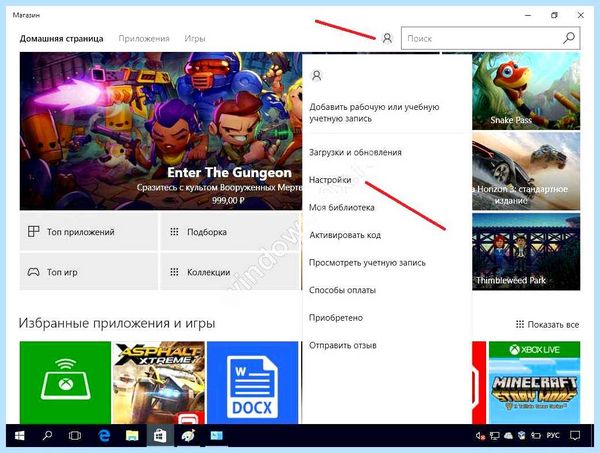Click the dotted grid icon in Коллекции
600x453 pixels.
click(174, 272)
